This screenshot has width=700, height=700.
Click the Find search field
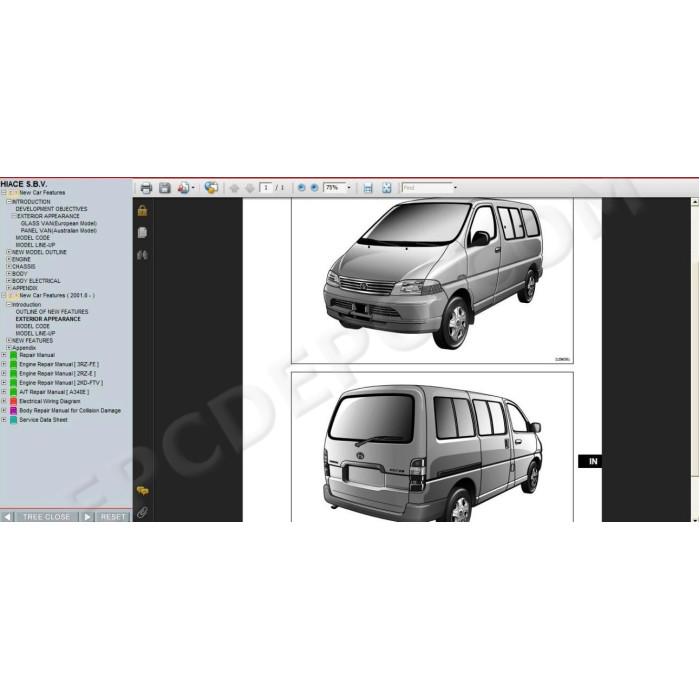click(427, 188)
